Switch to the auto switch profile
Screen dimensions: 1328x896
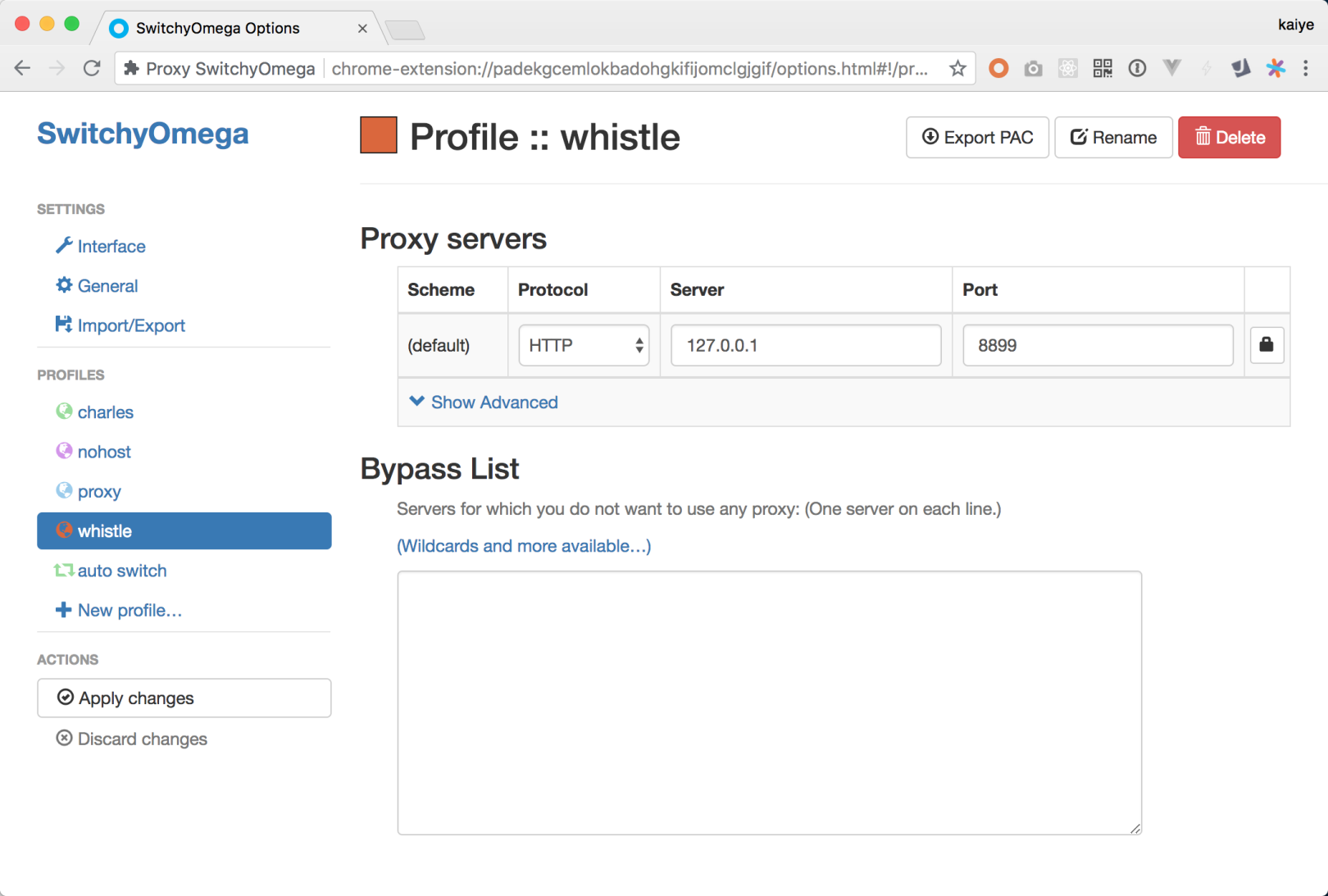click(x=121, y=571)
